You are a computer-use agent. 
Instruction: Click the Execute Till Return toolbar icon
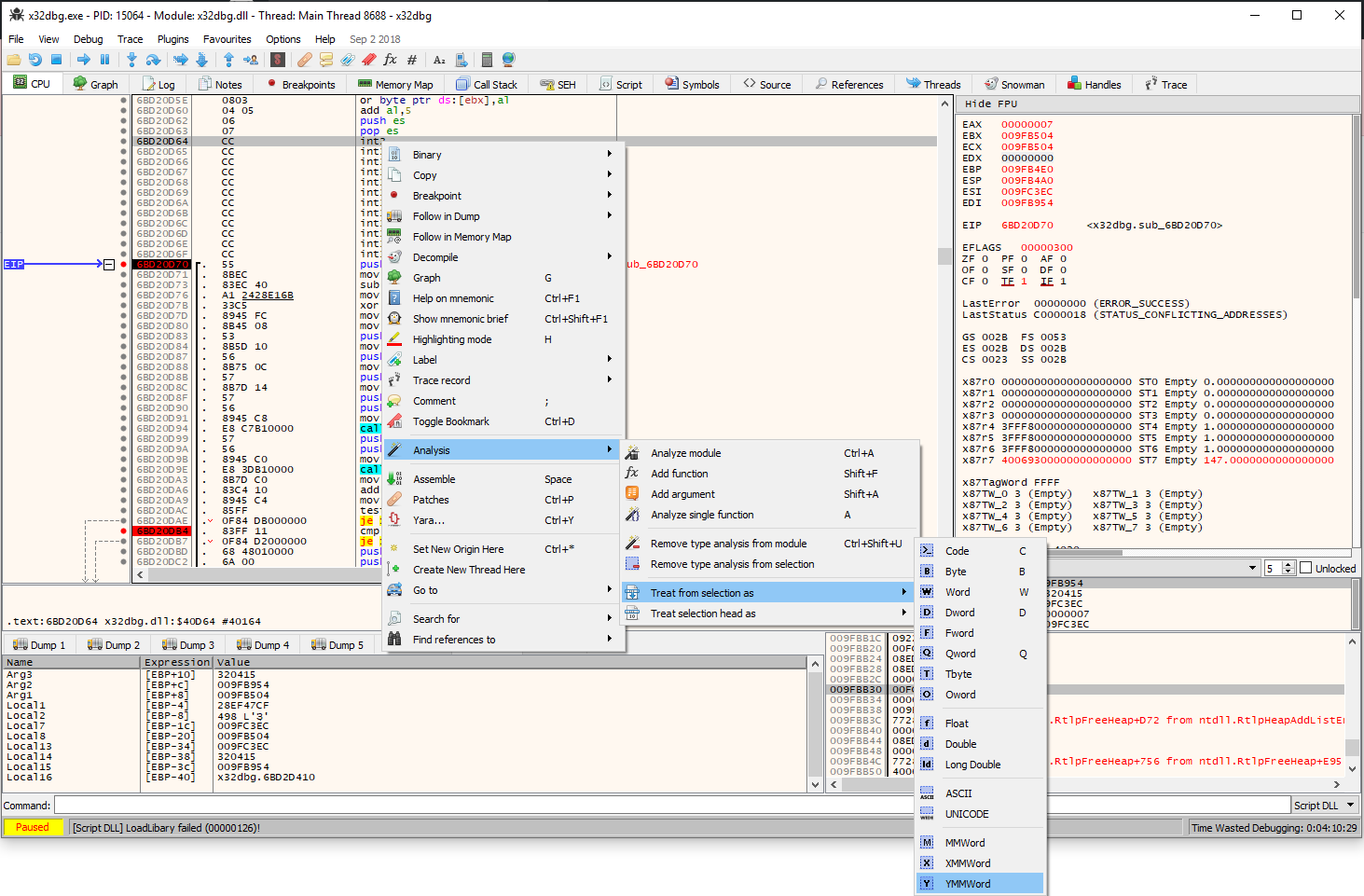tap(229, 60)
